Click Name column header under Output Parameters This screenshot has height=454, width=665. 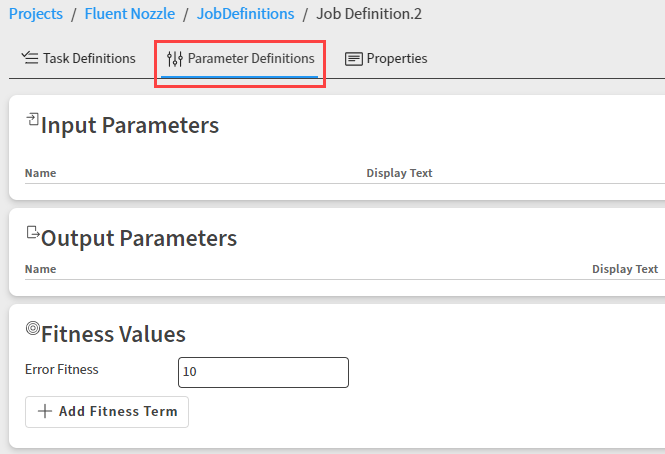point(40,269)
